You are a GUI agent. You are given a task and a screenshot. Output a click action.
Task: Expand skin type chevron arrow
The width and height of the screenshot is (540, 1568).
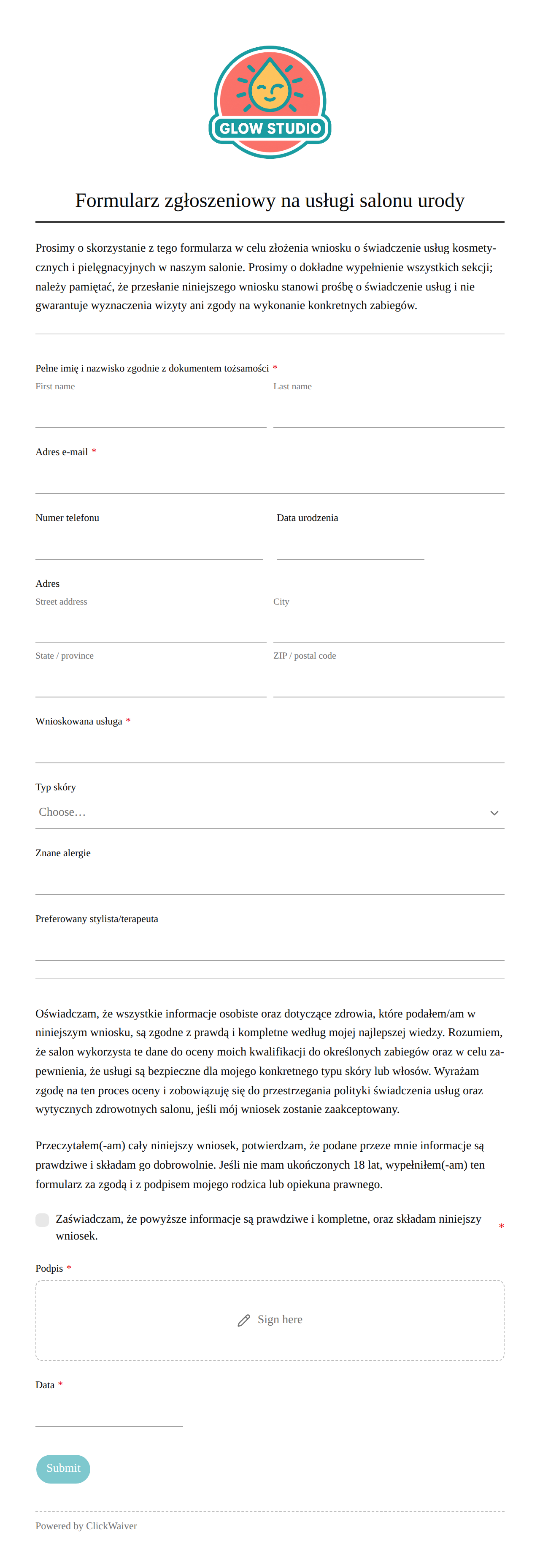(x=494, y=813)
